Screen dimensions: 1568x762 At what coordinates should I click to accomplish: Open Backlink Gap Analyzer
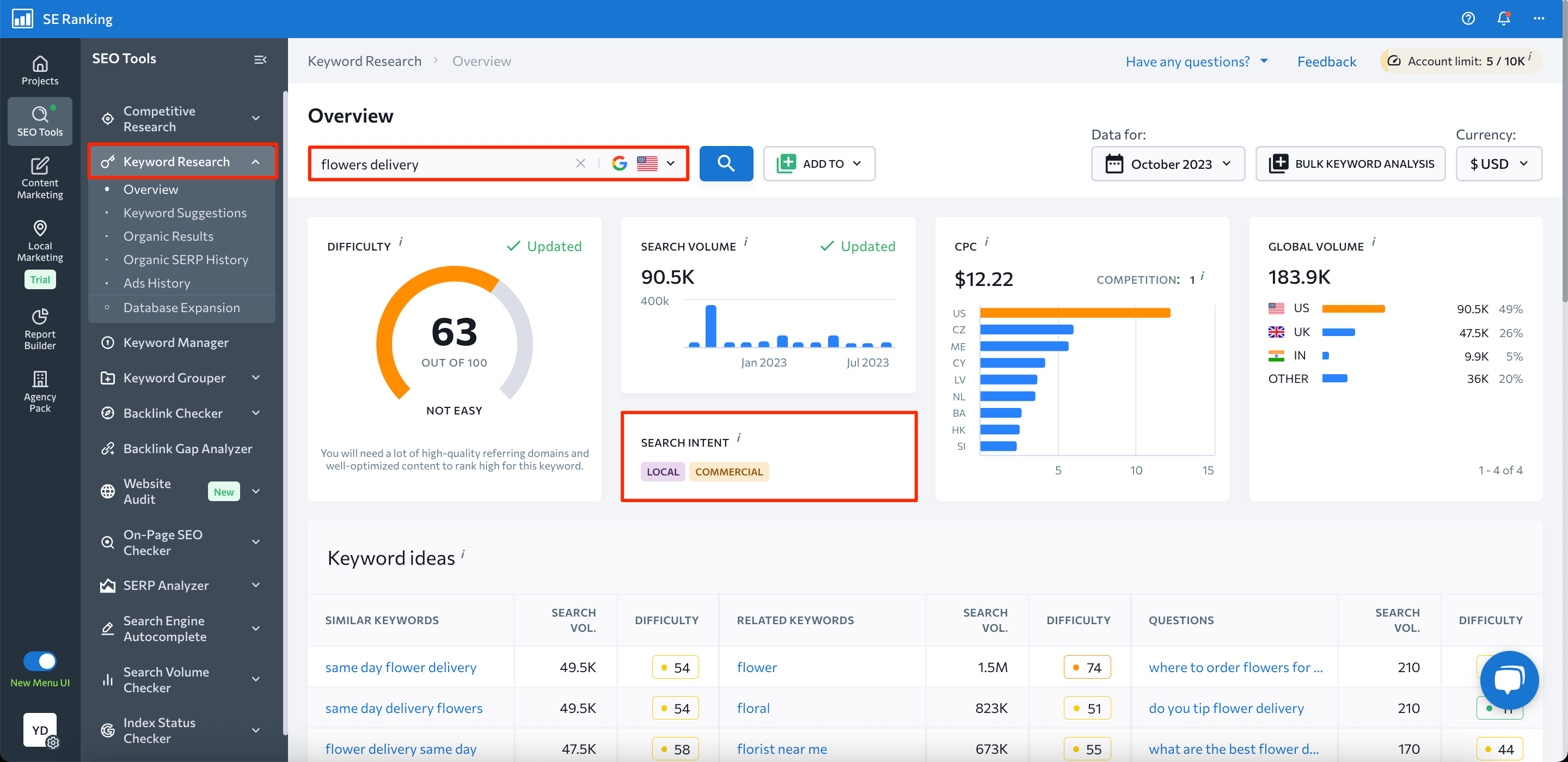click(187, 448)
